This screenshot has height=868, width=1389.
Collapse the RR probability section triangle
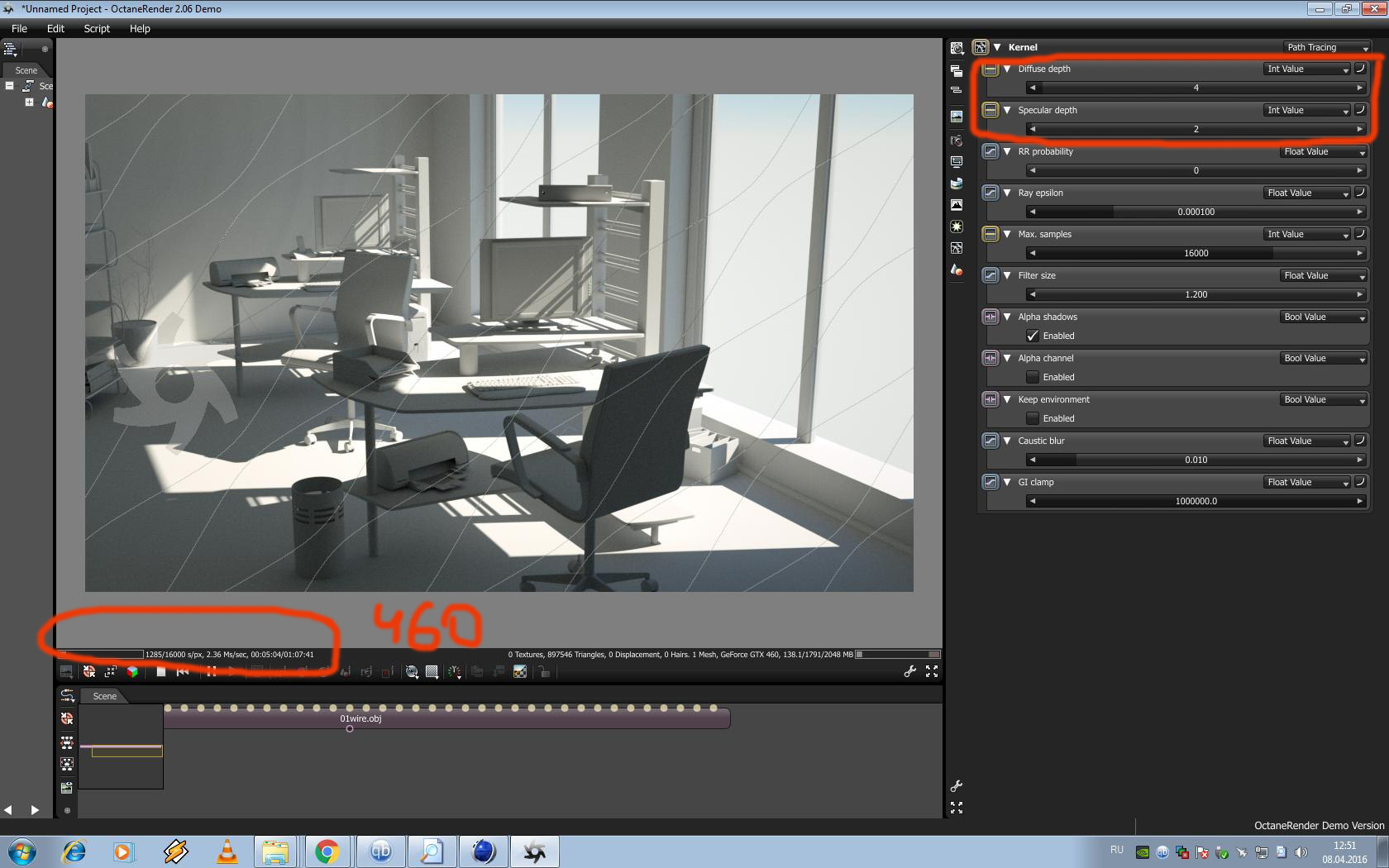(1007, 151)
